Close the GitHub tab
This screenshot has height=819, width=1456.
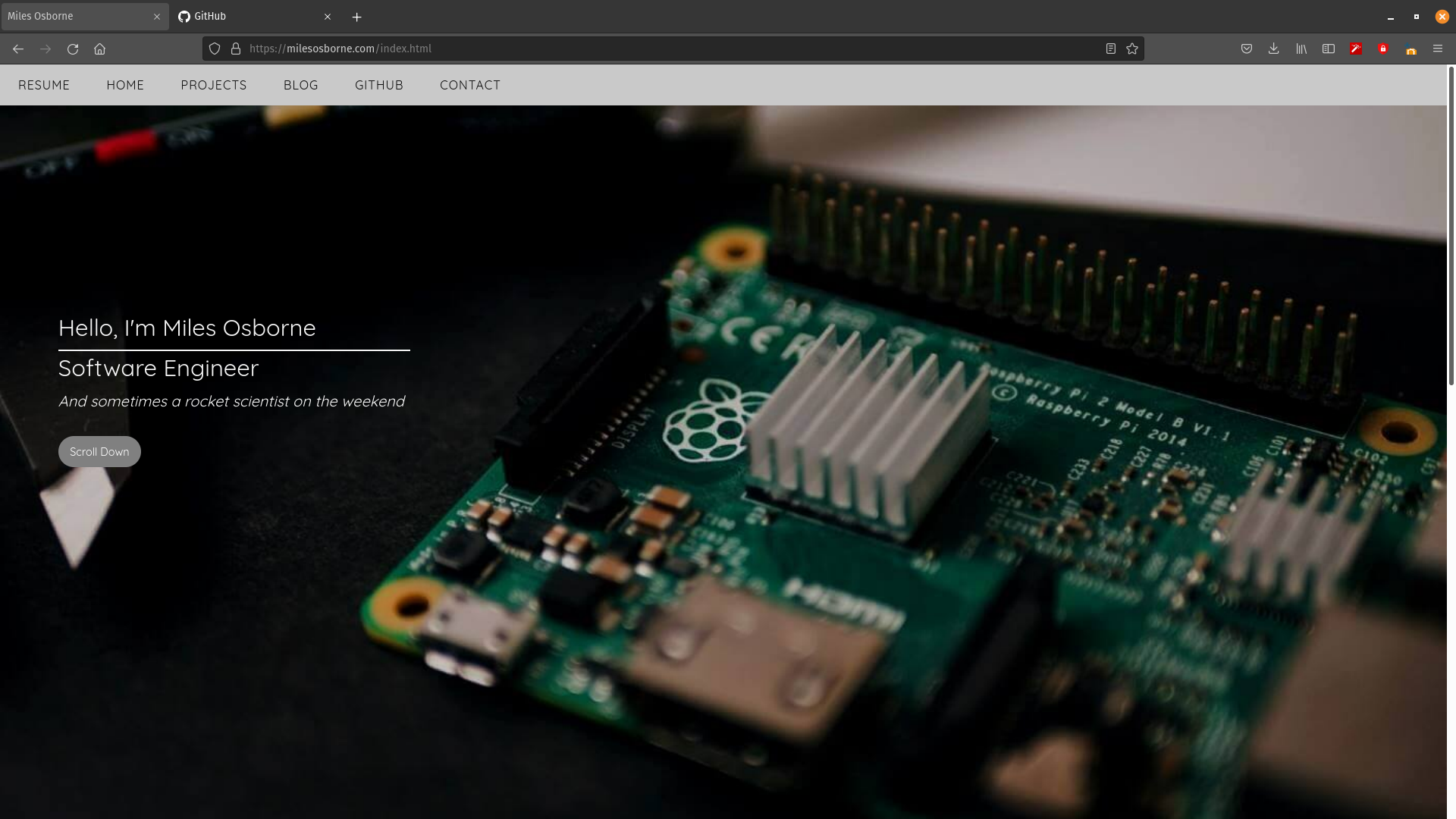click(328, 17)
